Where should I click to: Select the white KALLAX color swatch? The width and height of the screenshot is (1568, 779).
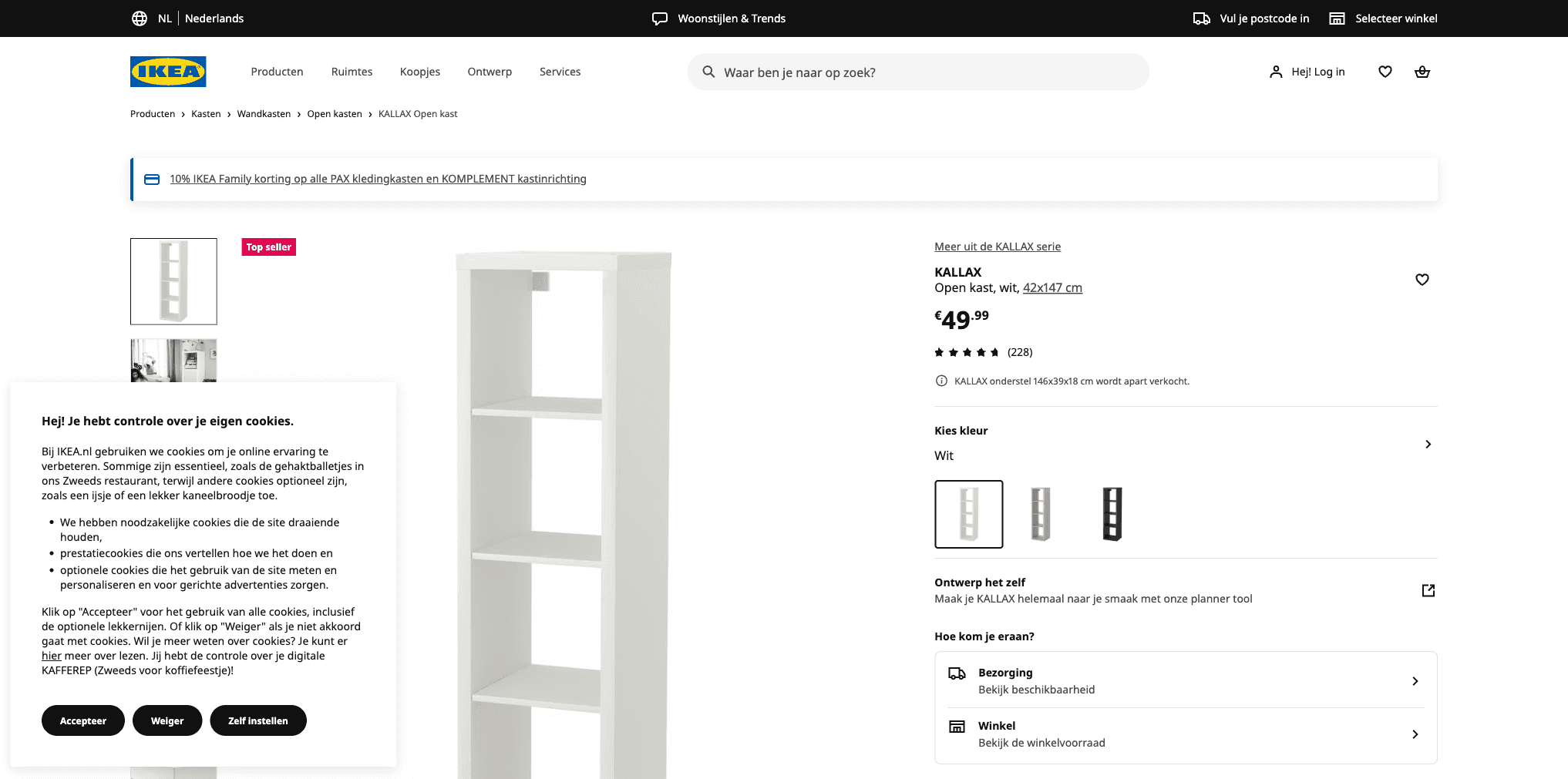(969, 514)
